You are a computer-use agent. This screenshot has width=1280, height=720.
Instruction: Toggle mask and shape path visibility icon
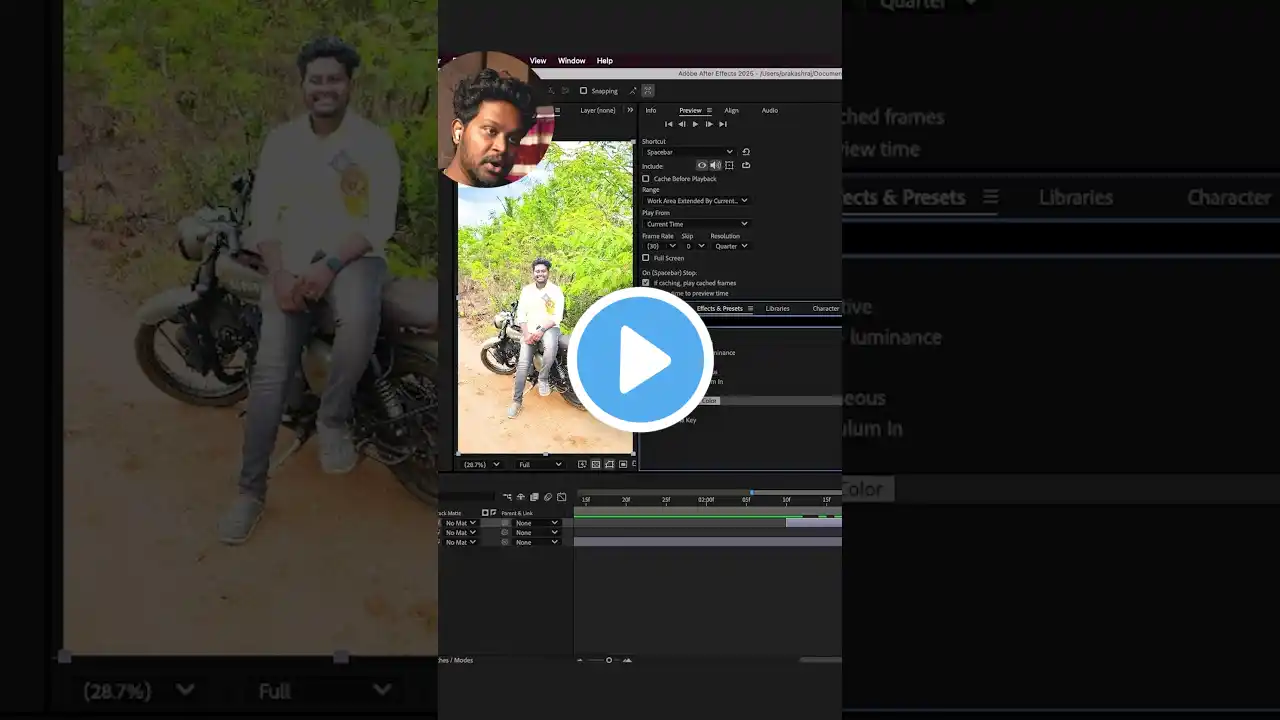pos(609,464)
